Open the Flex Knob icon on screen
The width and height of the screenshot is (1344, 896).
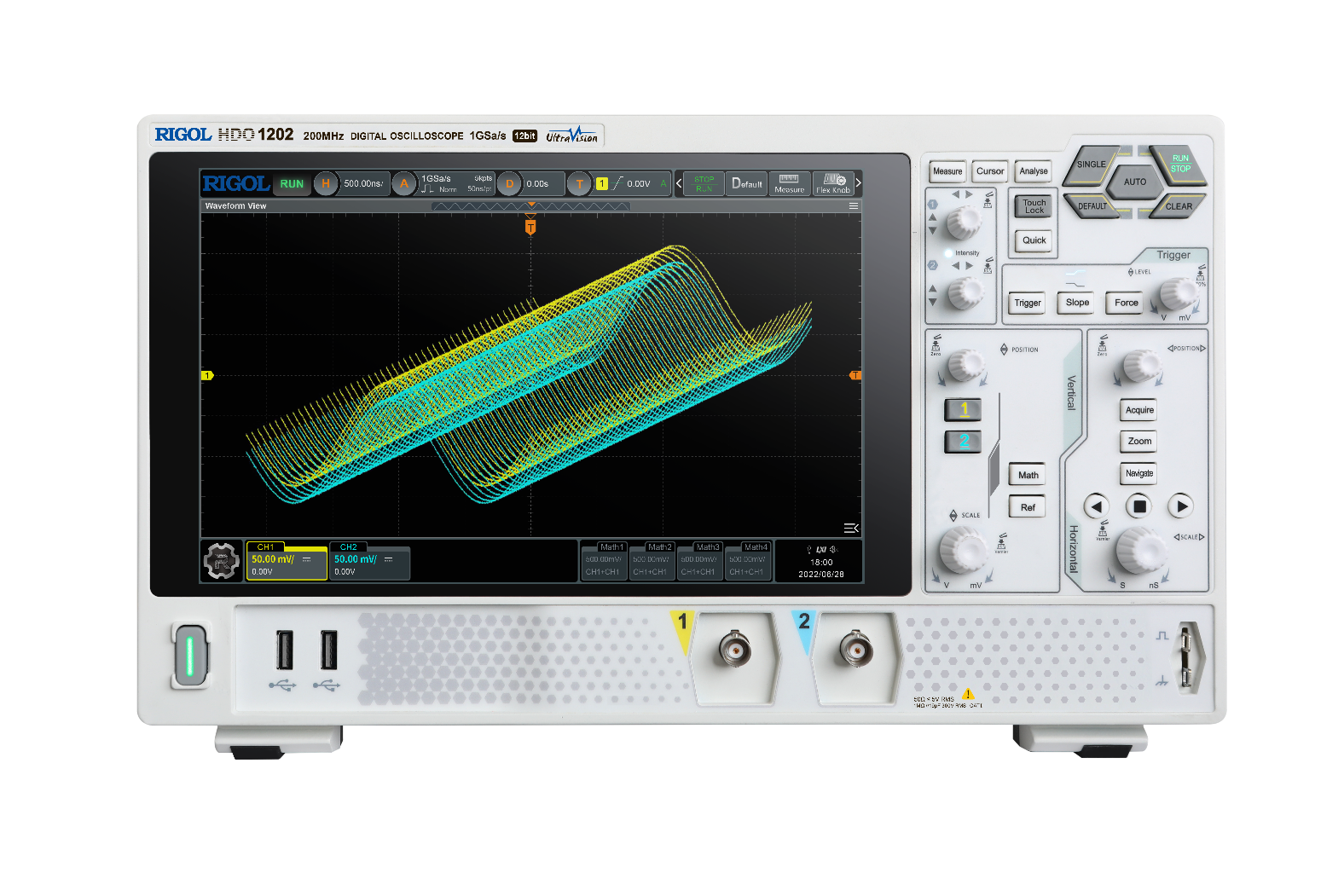point(833,183)
